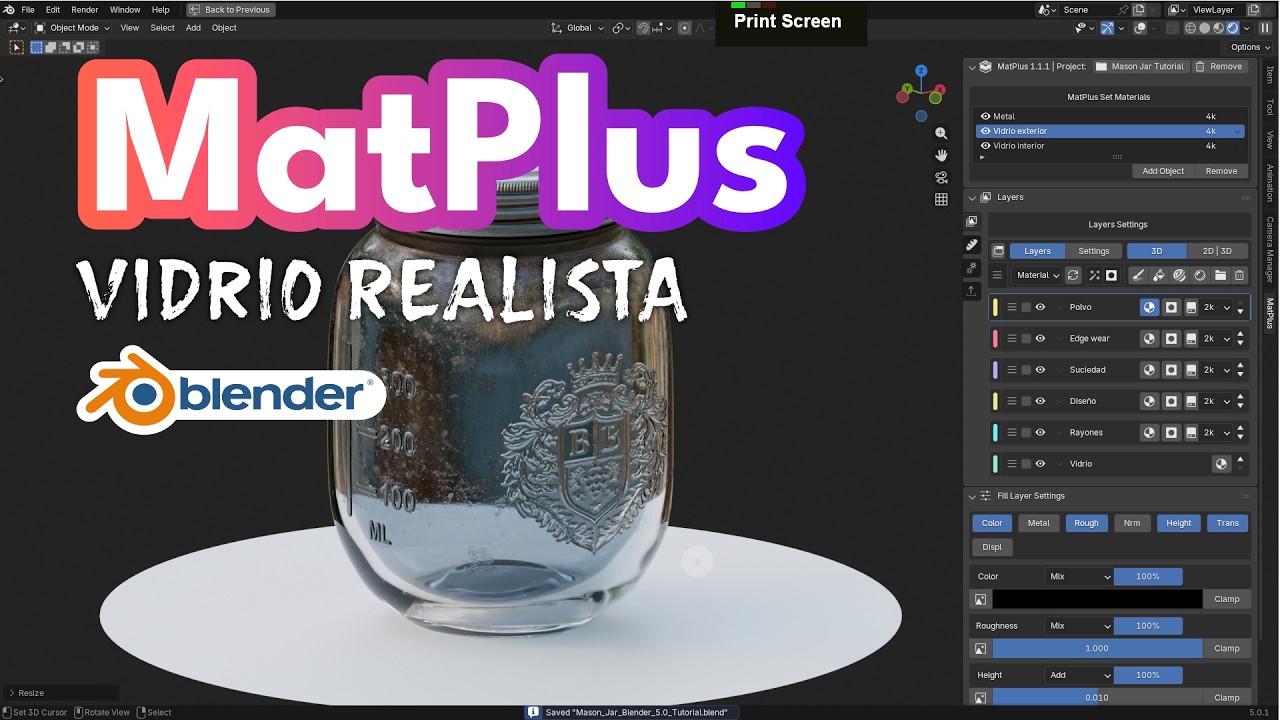
Task: Click Remove next to Mason Jar Tutorial
Action: coord(1220,66)
